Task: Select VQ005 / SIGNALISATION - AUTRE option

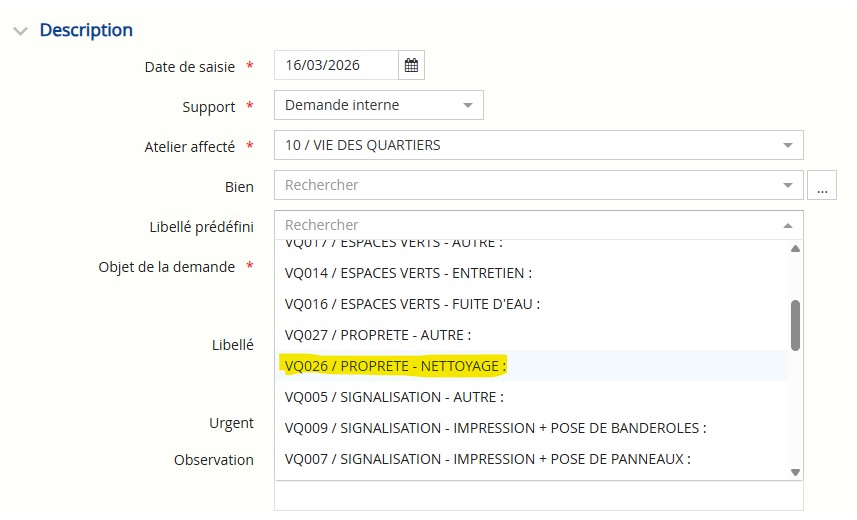Action: click(x=394, y=397)
